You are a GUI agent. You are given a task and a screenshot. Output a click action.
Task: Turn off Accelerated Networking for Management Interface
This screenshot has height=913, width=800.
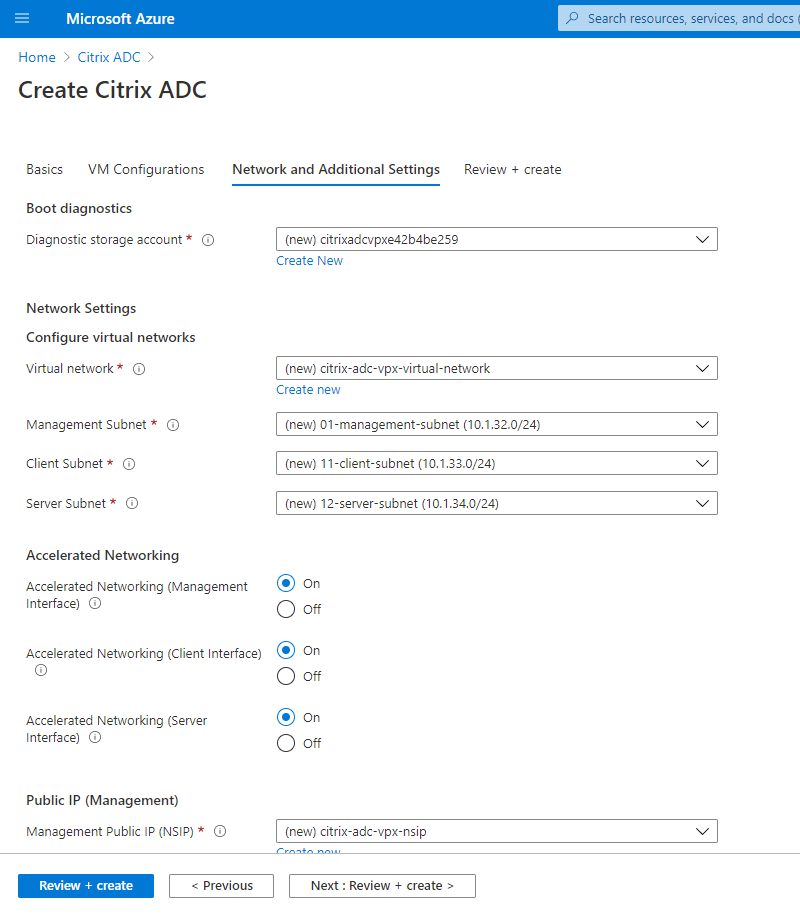click(x=286, y=609)
